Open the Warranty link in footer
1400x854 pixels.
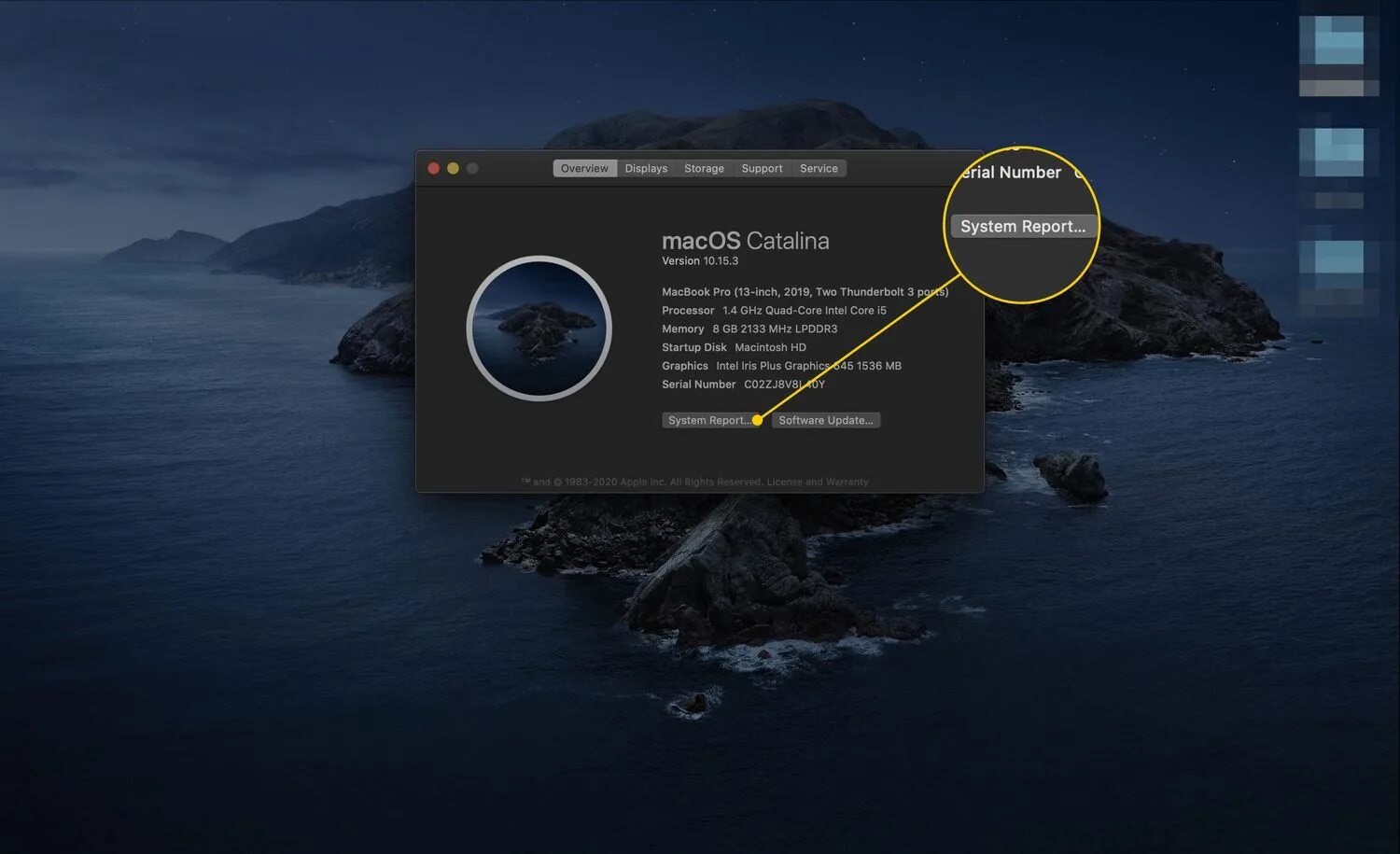(847, 482)
